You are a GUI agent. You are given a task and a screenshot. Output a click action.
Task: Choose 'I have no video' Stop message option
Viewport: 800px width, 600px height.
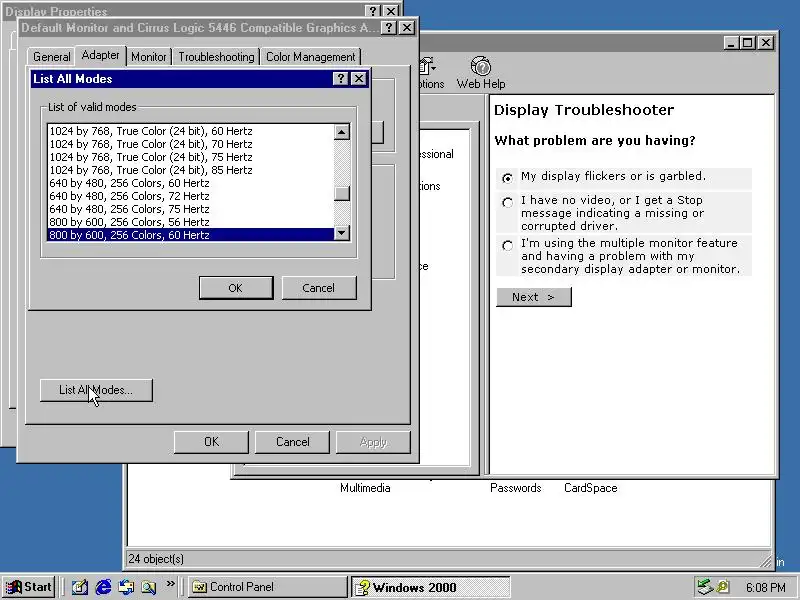507,203
